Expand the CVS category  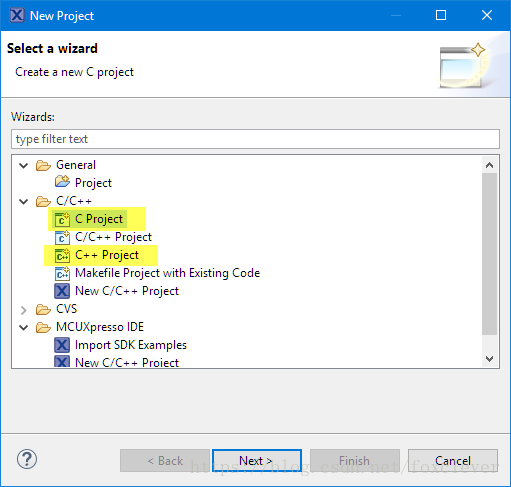tap(24, 310)
